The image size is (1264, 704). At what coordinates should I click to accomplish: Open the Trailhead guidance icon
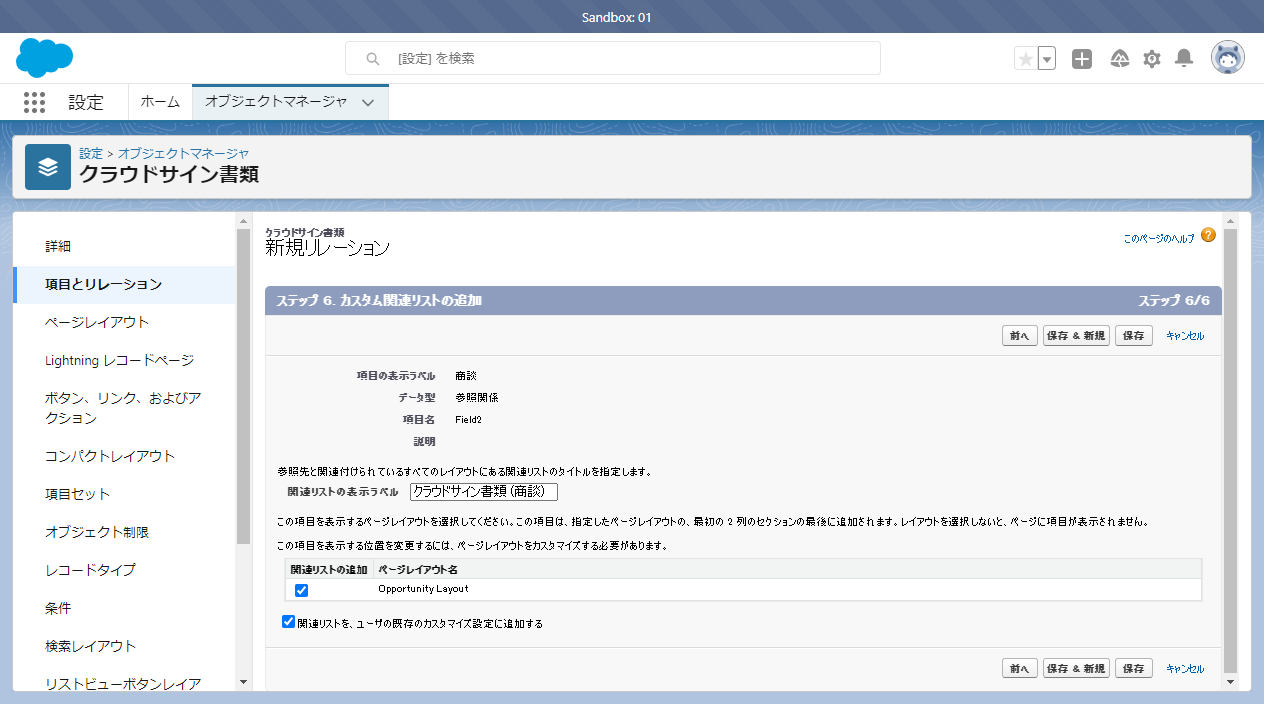click(1120, 59)
